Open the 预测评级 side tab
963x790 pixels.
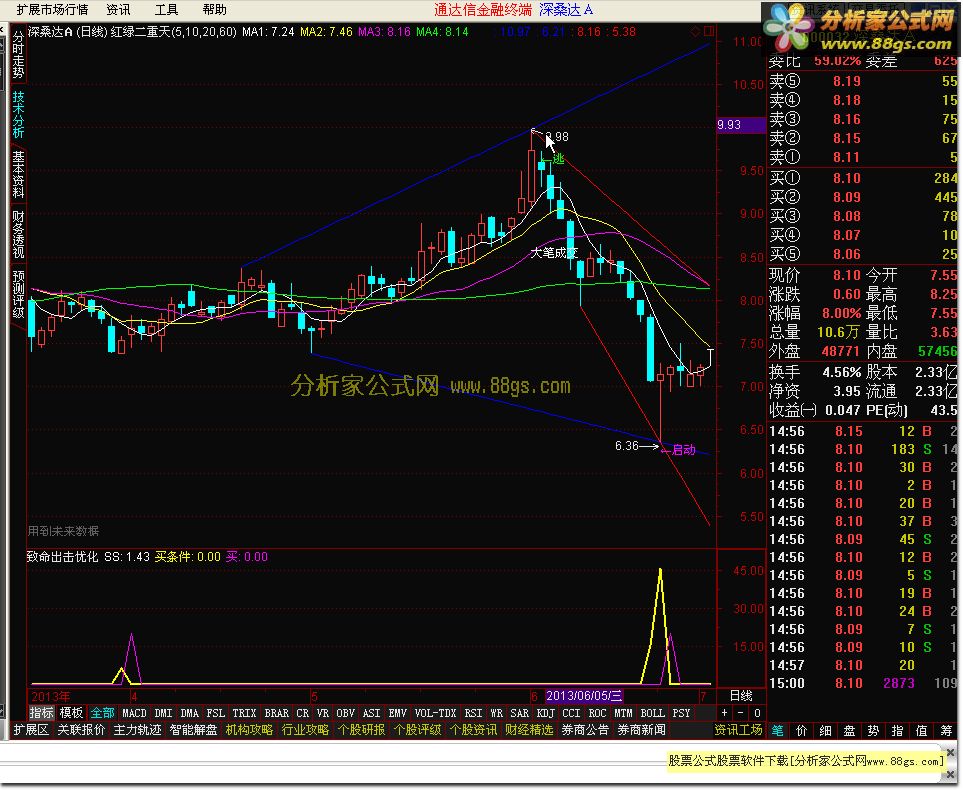pyautogui.click(x=18, y=295)
